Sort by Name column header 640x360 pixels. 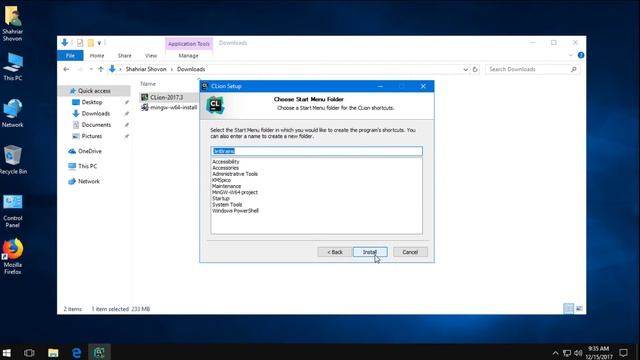(148, 84)
